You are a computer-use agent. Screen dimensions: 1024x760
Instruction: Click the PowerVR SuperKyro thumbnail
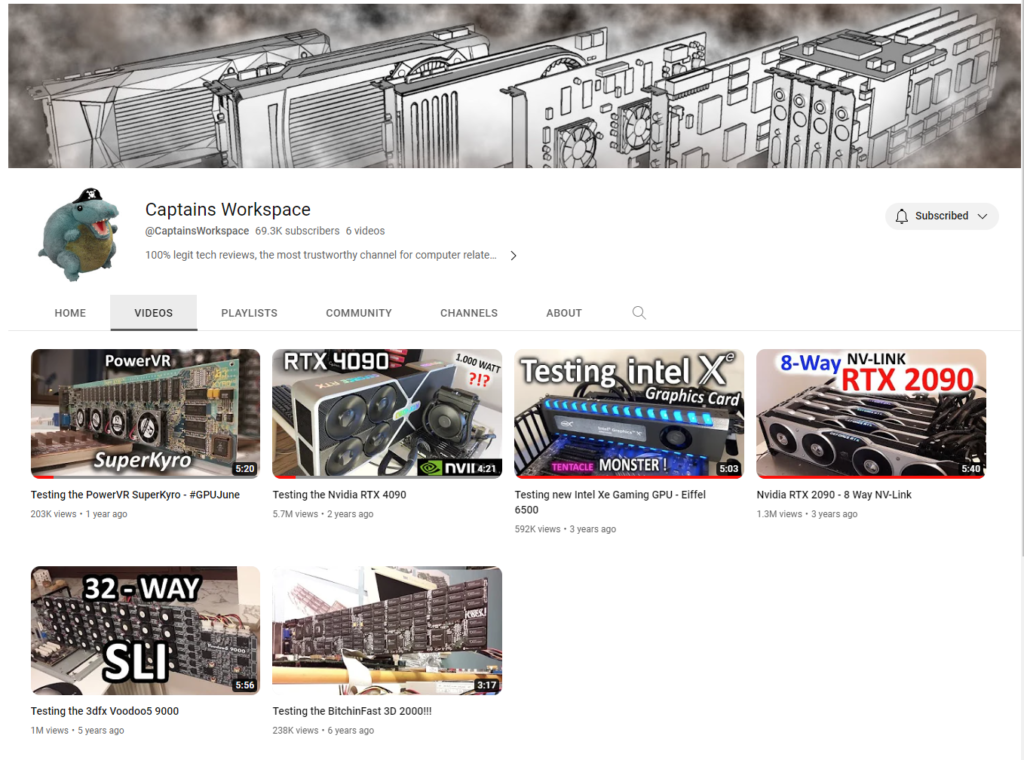click(144, 413)
